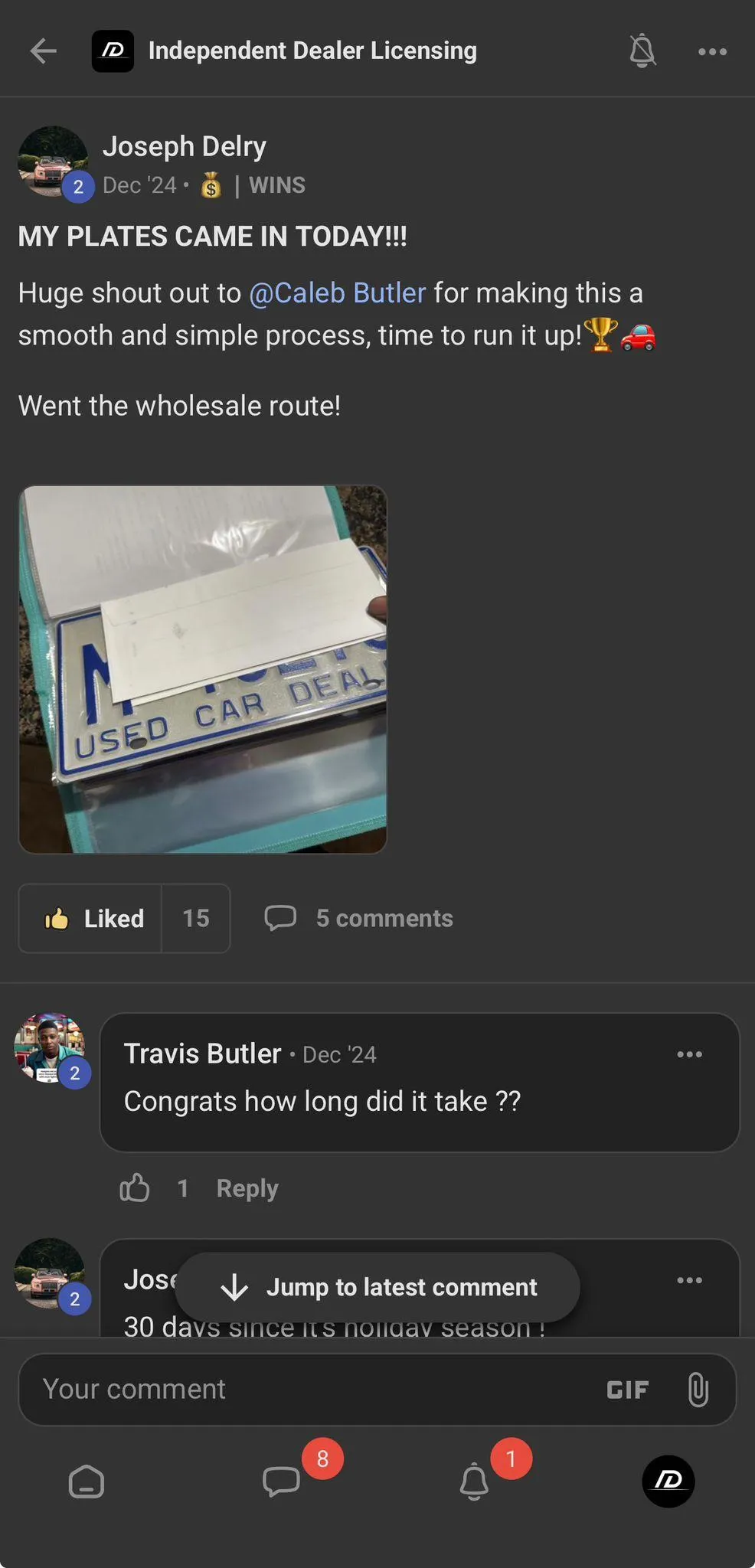Open the WINS category label

[276, 185]
